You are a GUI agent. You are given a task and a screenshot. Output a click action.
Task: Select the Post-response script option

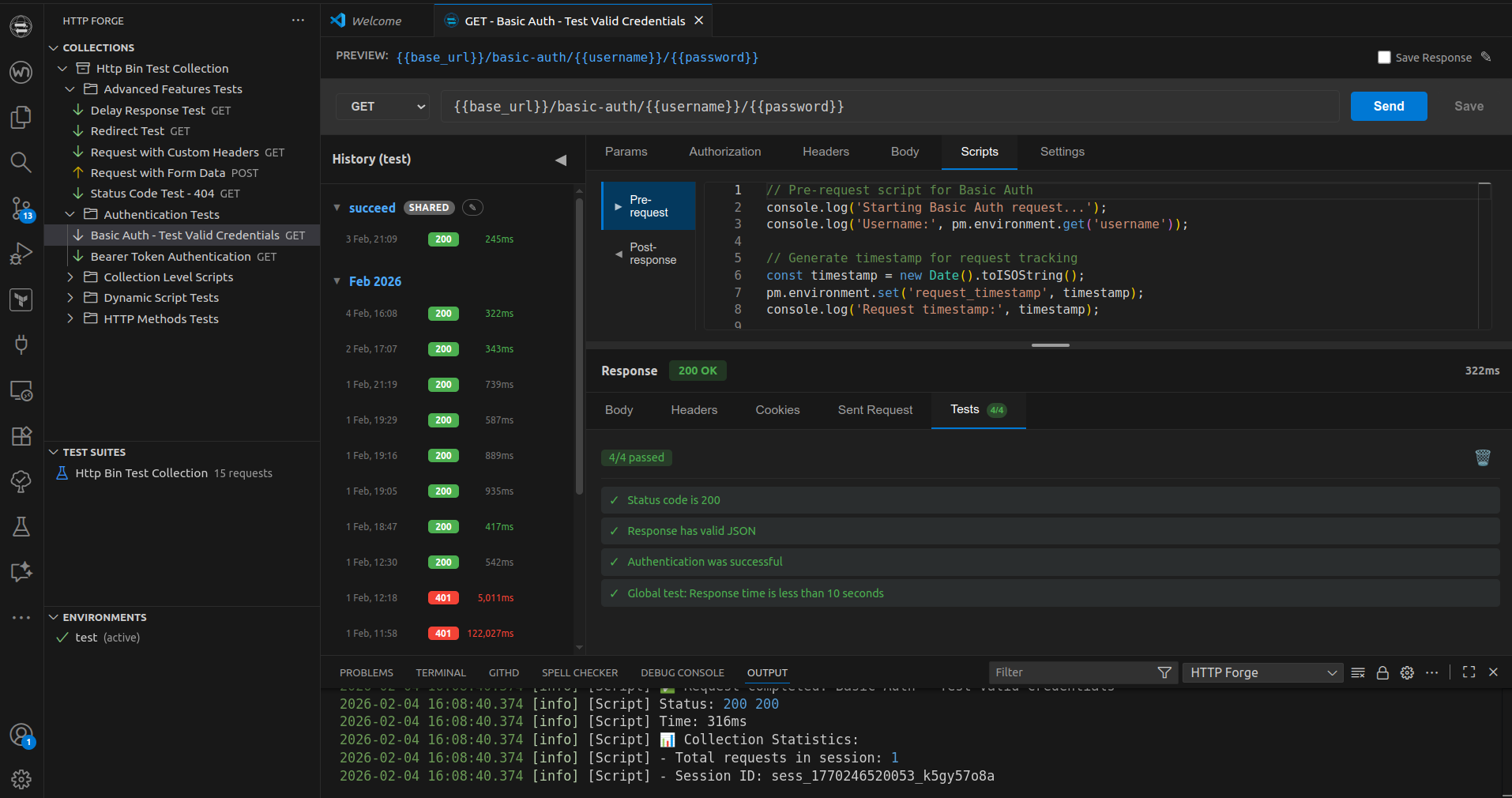649,254
